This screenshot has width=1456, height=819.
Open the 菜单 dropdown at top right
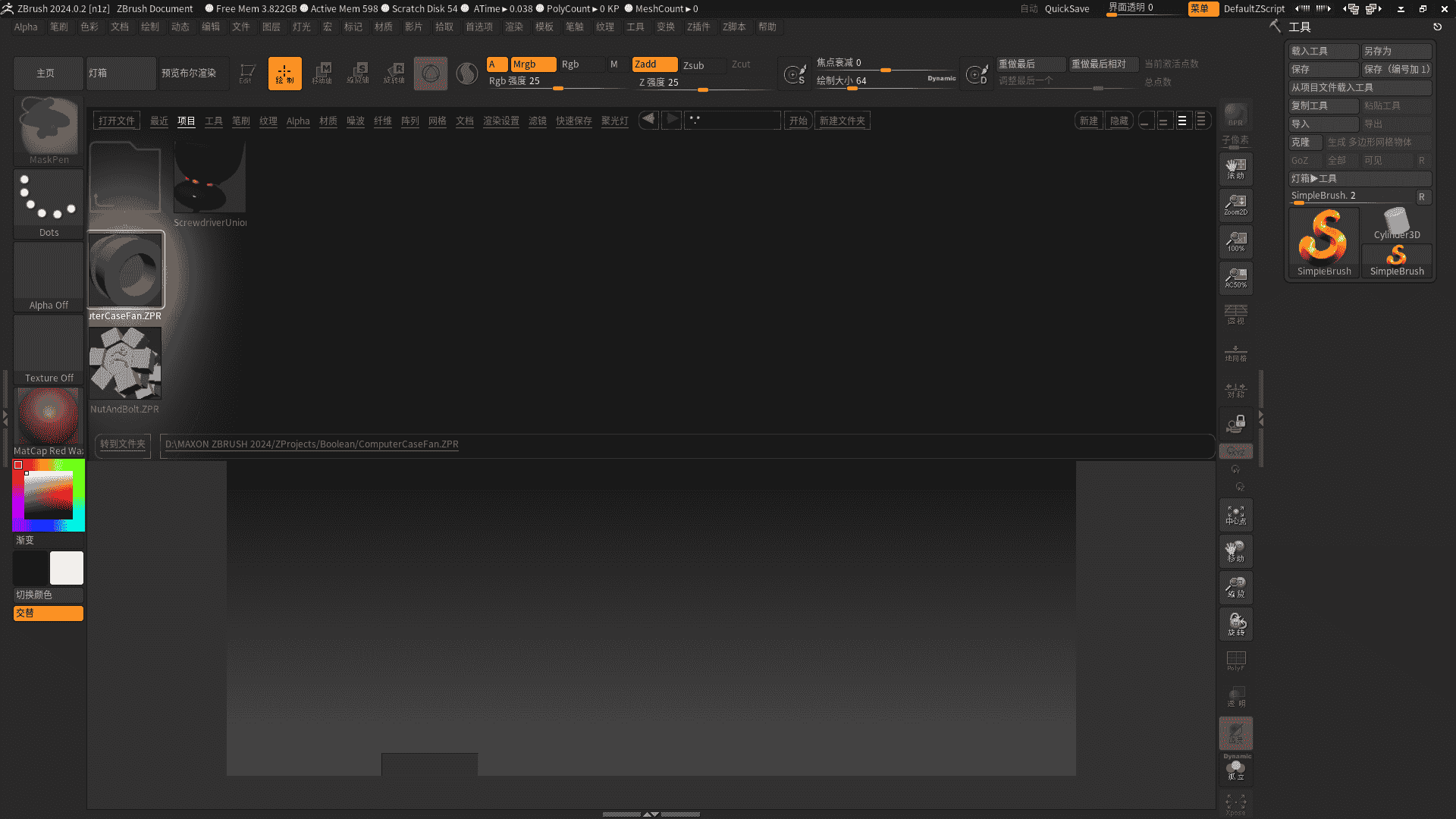point(1203,9)
